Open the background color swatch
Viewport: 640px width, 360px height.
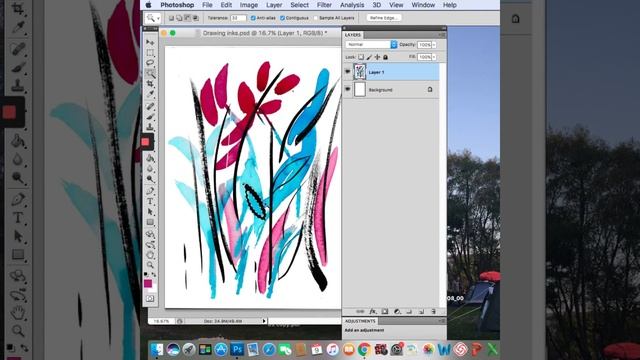[154, 289]
